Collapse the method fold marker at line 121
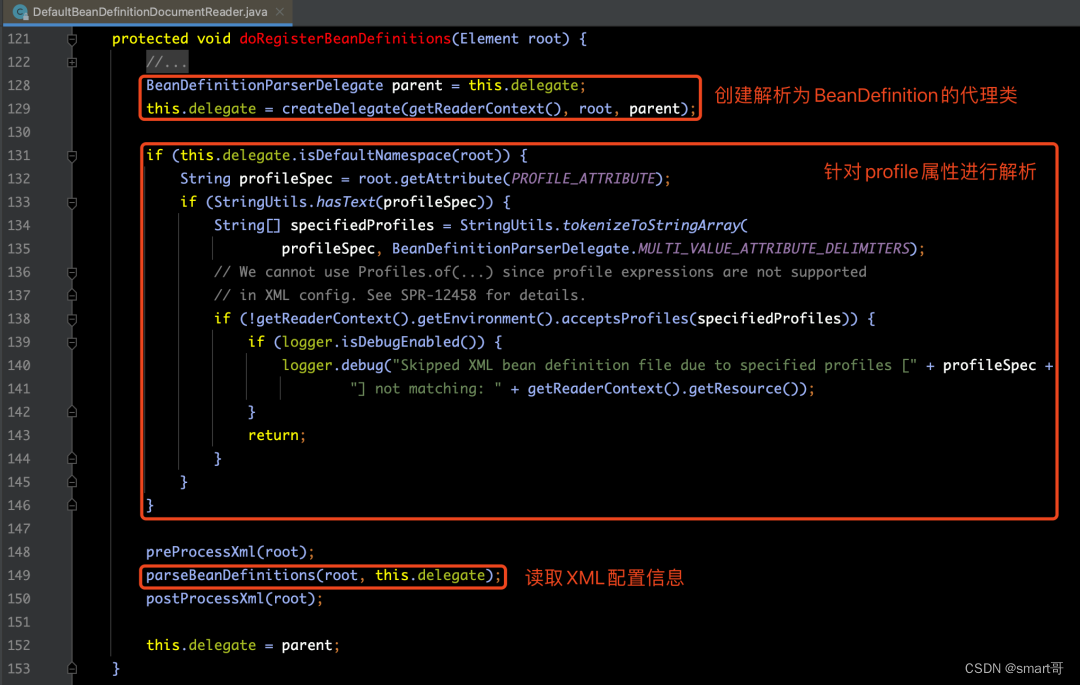Viewport: 1080px width, 685px height. (x=72, y=39)
